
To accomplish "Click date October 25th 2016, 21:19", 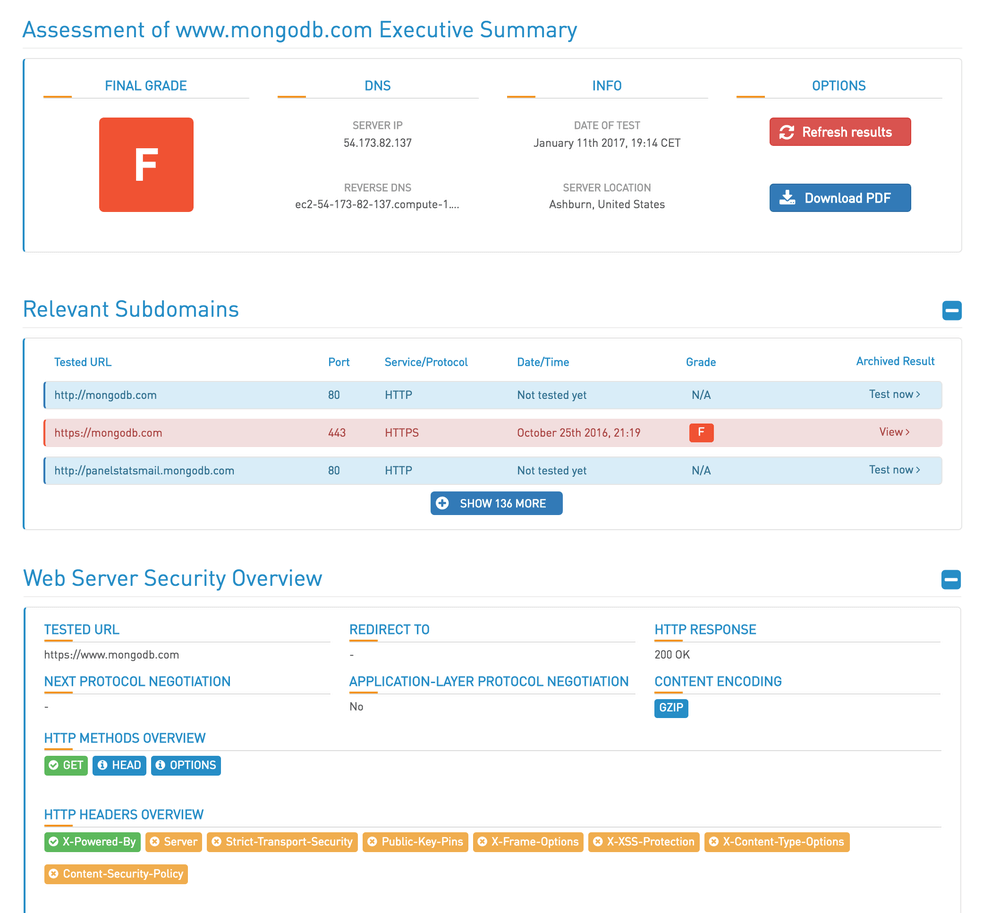I will coord(578,433).
